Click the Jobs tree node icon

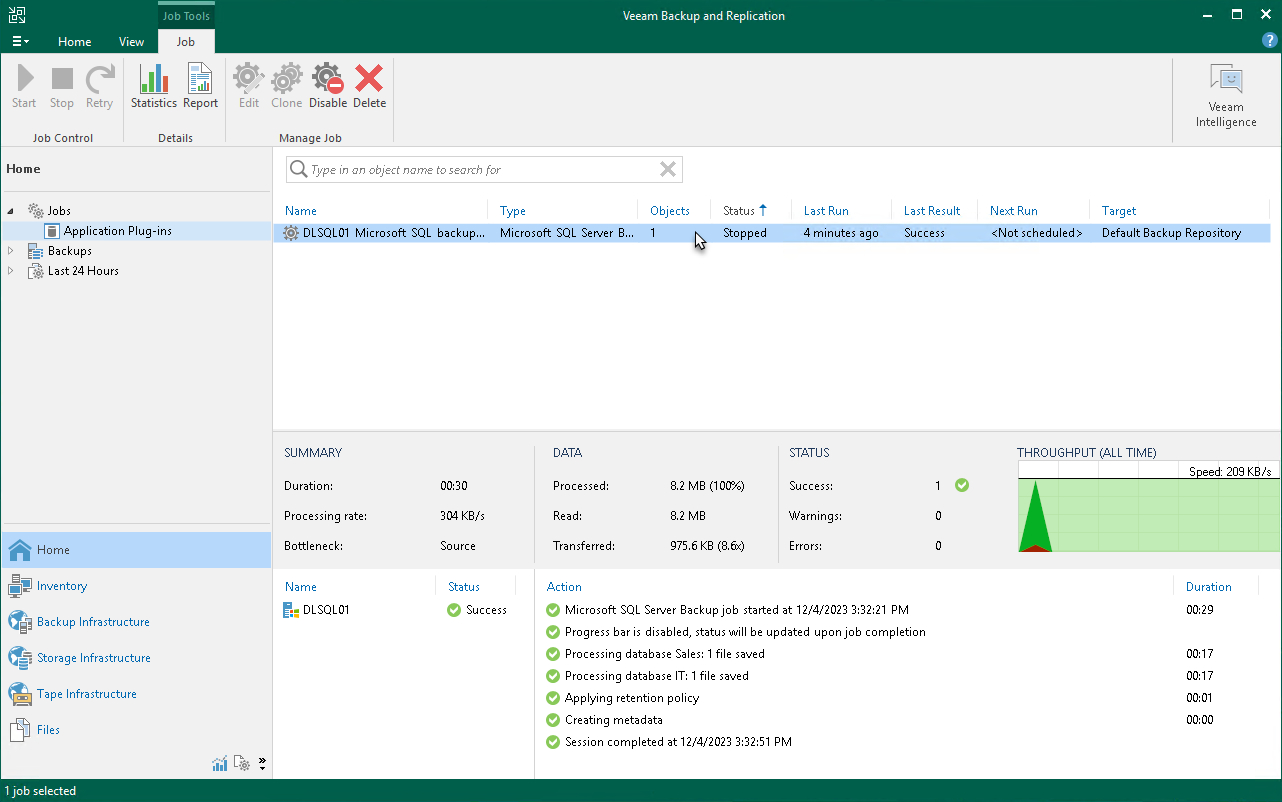36,211
